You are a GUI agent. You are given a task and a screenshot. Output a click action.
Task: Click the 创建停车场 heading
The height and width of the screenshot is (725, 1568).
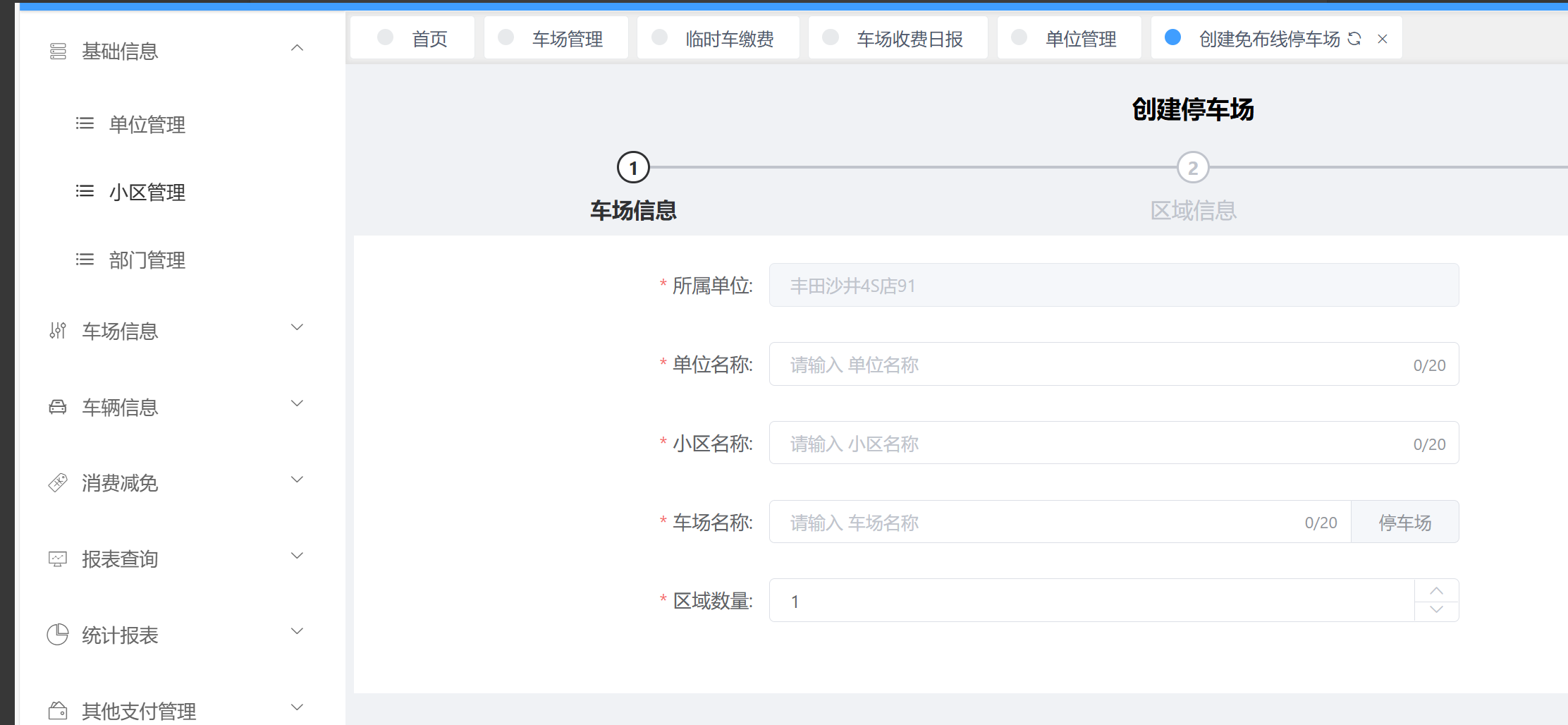(1193, 109)
